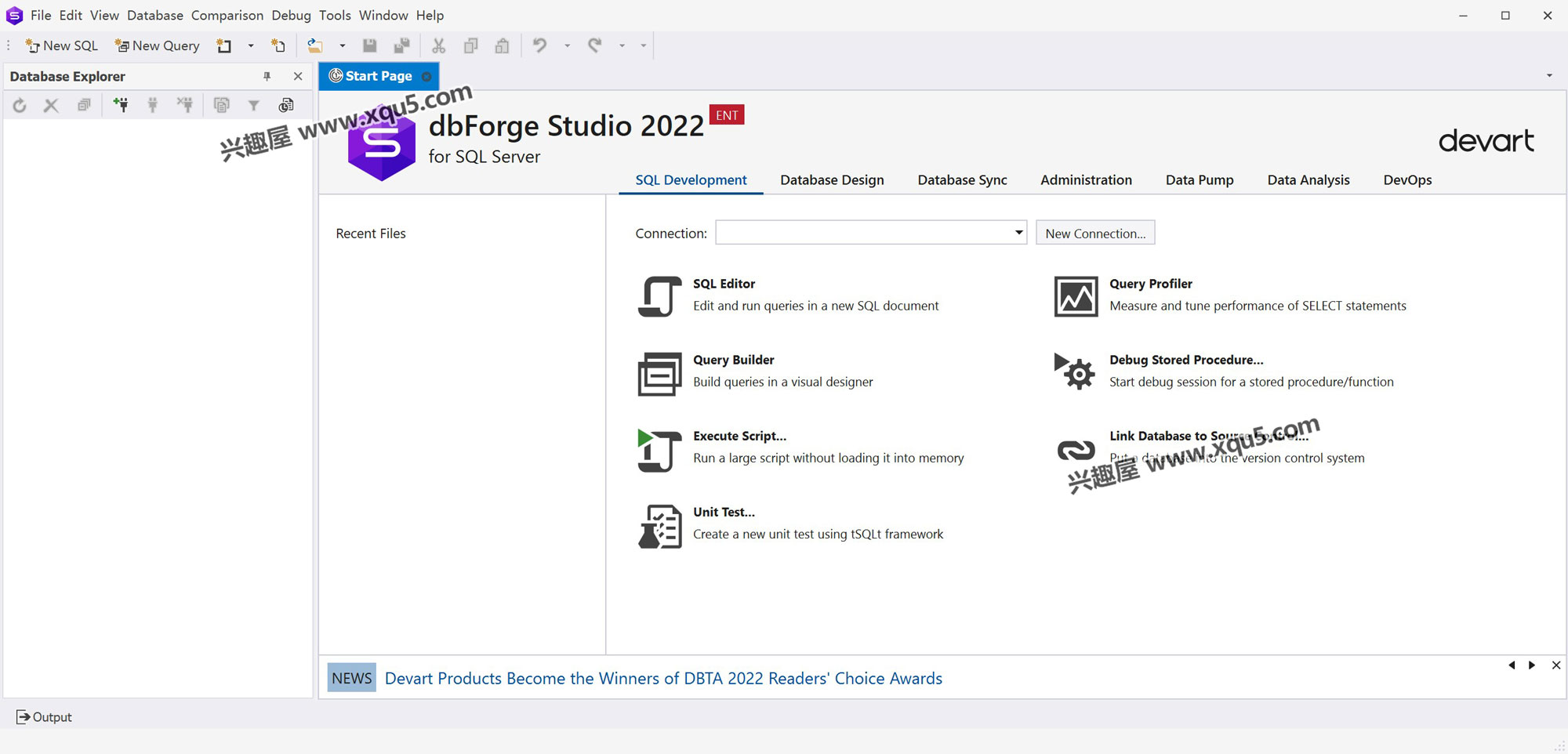Screen dimensions: 1568x754
Task: Click the Undo arrow icon
Action: [539, 45]
